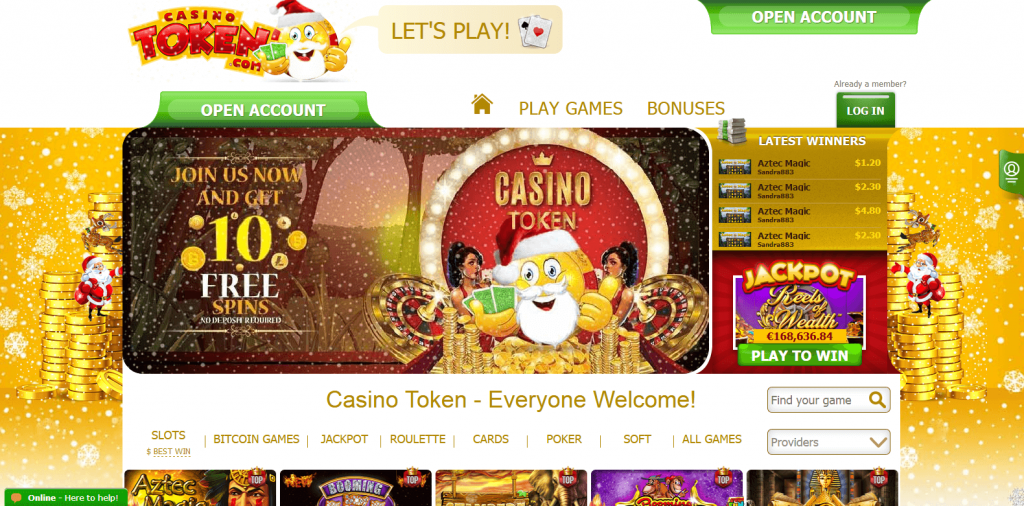
Task: Click the Casino Token logo
Action: coord(240,40)
